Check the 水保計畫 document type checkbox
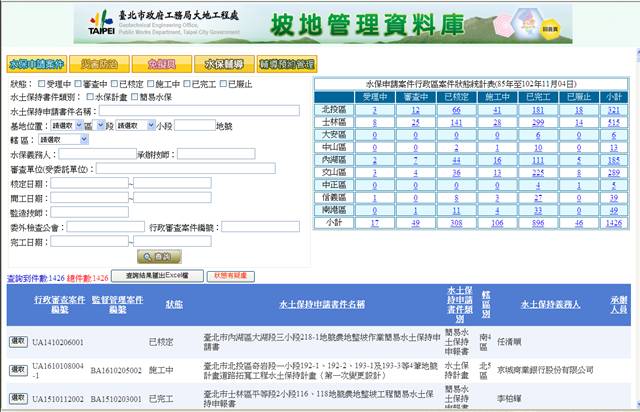This screenshot has height=412, width=640. 90,97
